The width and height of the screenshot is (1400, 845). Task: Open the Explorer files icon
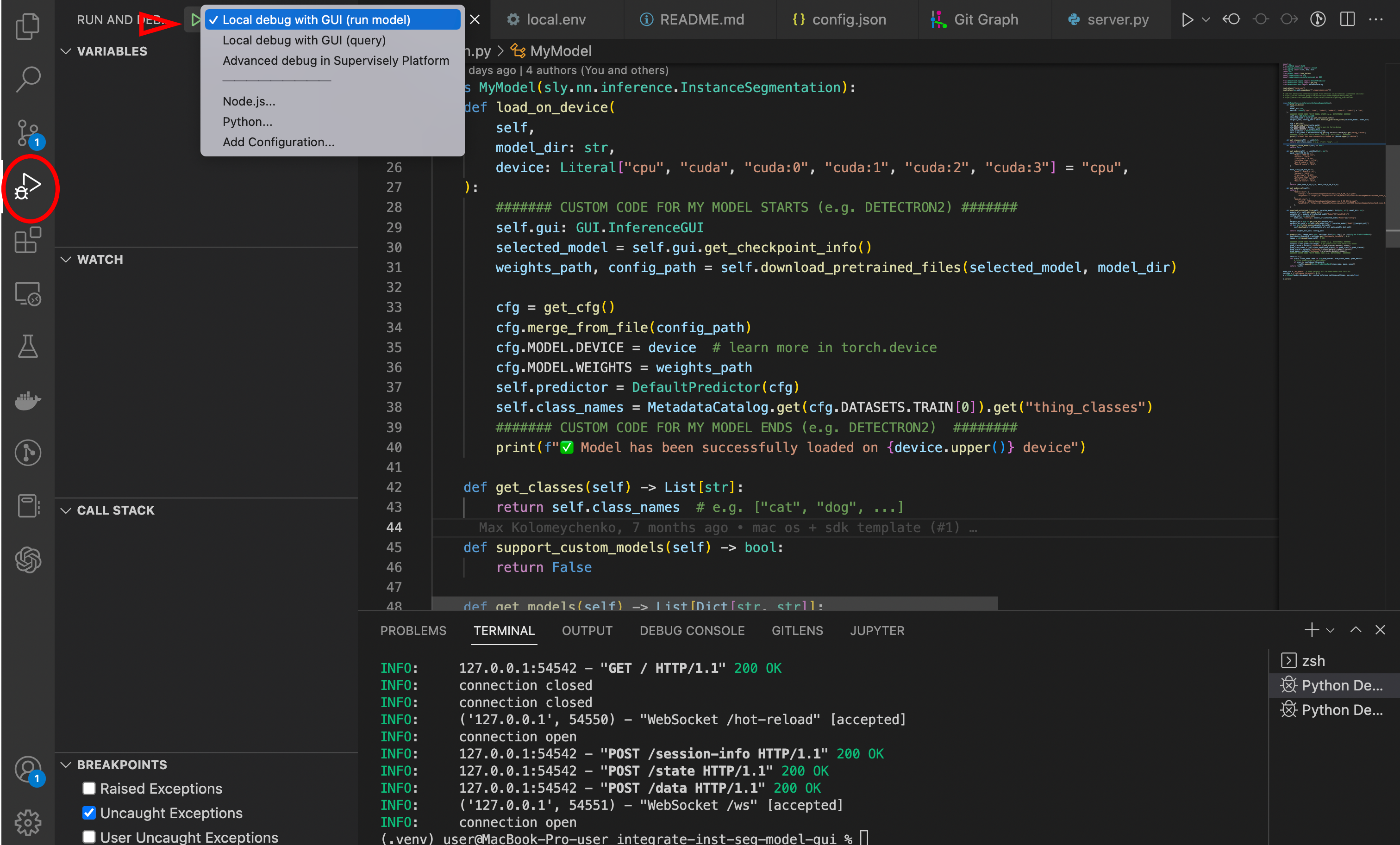pos(28,25)
